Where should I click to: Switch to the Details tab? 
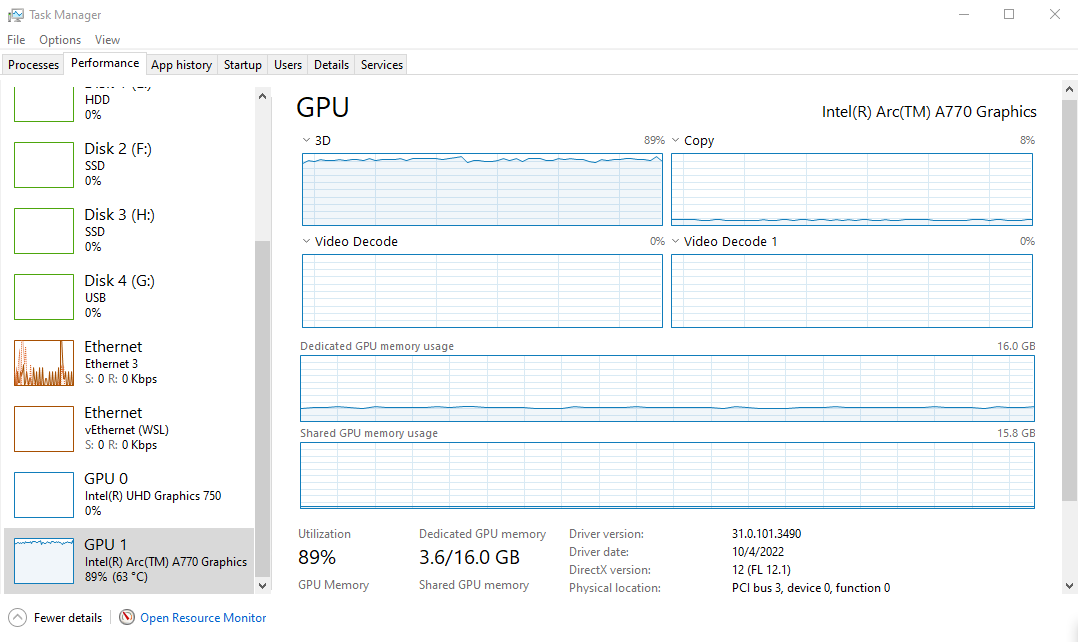pyautogui.click(x=331, y=65)
